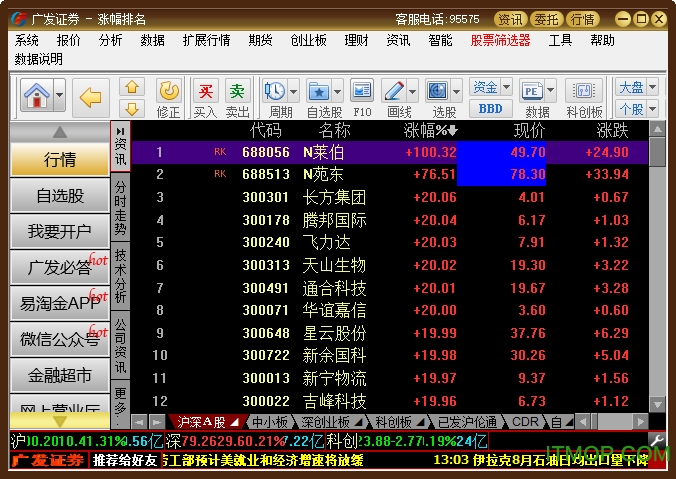Open the vertical 资讯 side tab
This screenshot has width=676, height=479.
pos(120,146)
